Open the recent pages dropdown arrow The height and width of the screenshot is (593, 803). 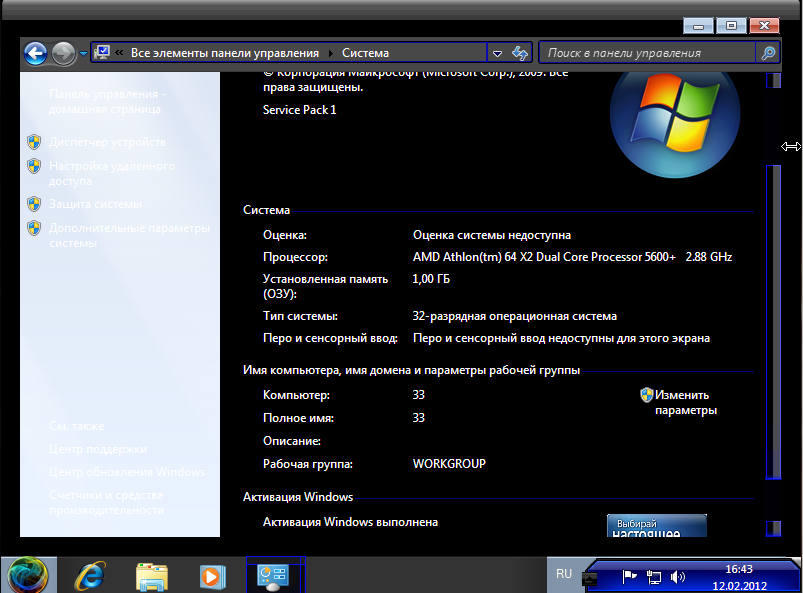[x=83, y=53]
